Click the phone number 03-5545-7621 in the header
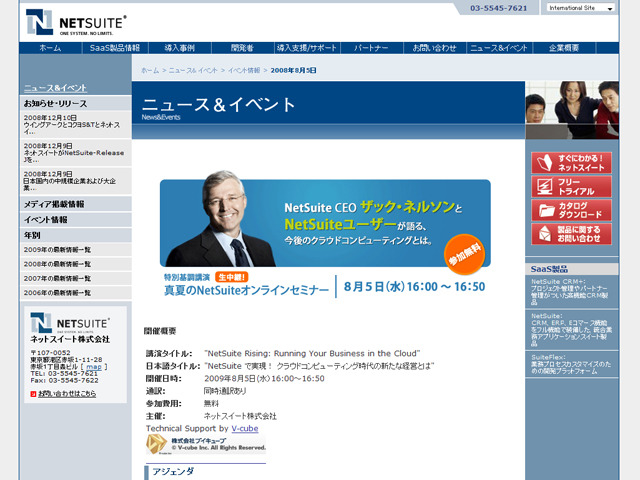640x480 pixels. click(498, 8)
